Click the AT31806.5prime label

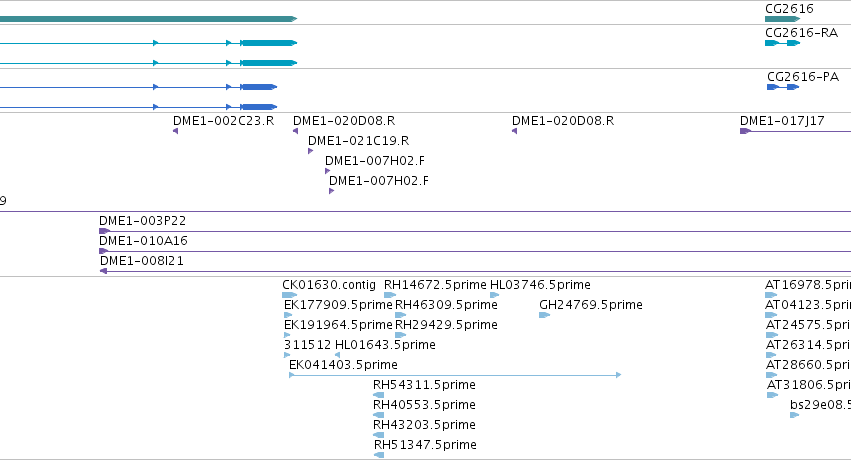click(x=809, y=385)
